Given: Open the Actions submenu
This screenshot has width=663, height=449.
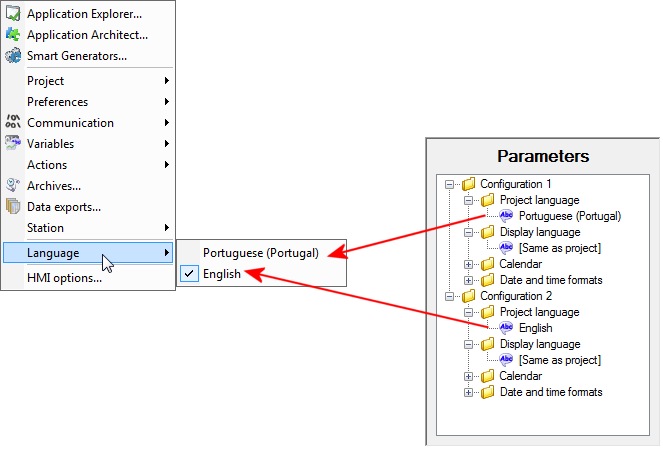Looking at the screenshot, I should 88,164.
